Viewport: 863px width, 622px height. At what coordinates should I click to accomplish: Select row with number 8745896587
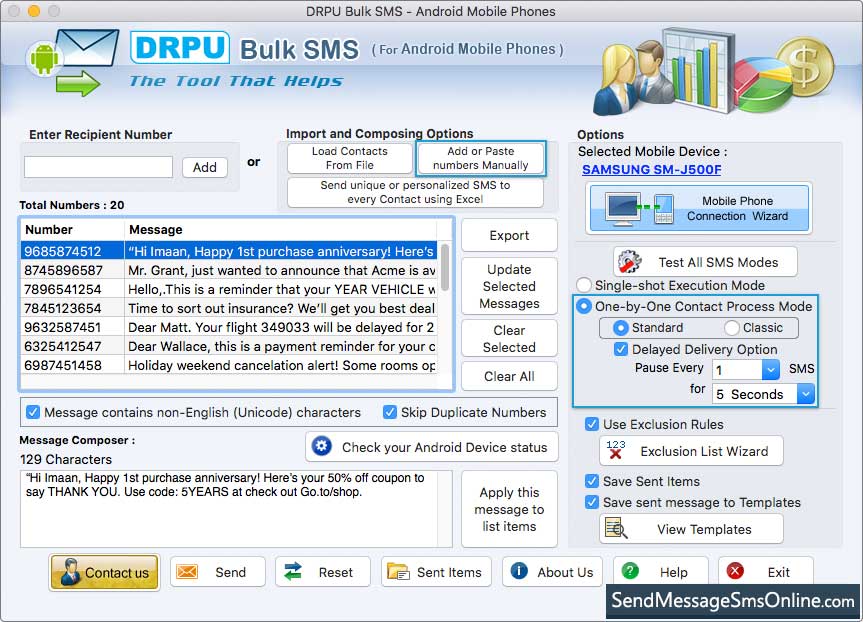(230, 270)
